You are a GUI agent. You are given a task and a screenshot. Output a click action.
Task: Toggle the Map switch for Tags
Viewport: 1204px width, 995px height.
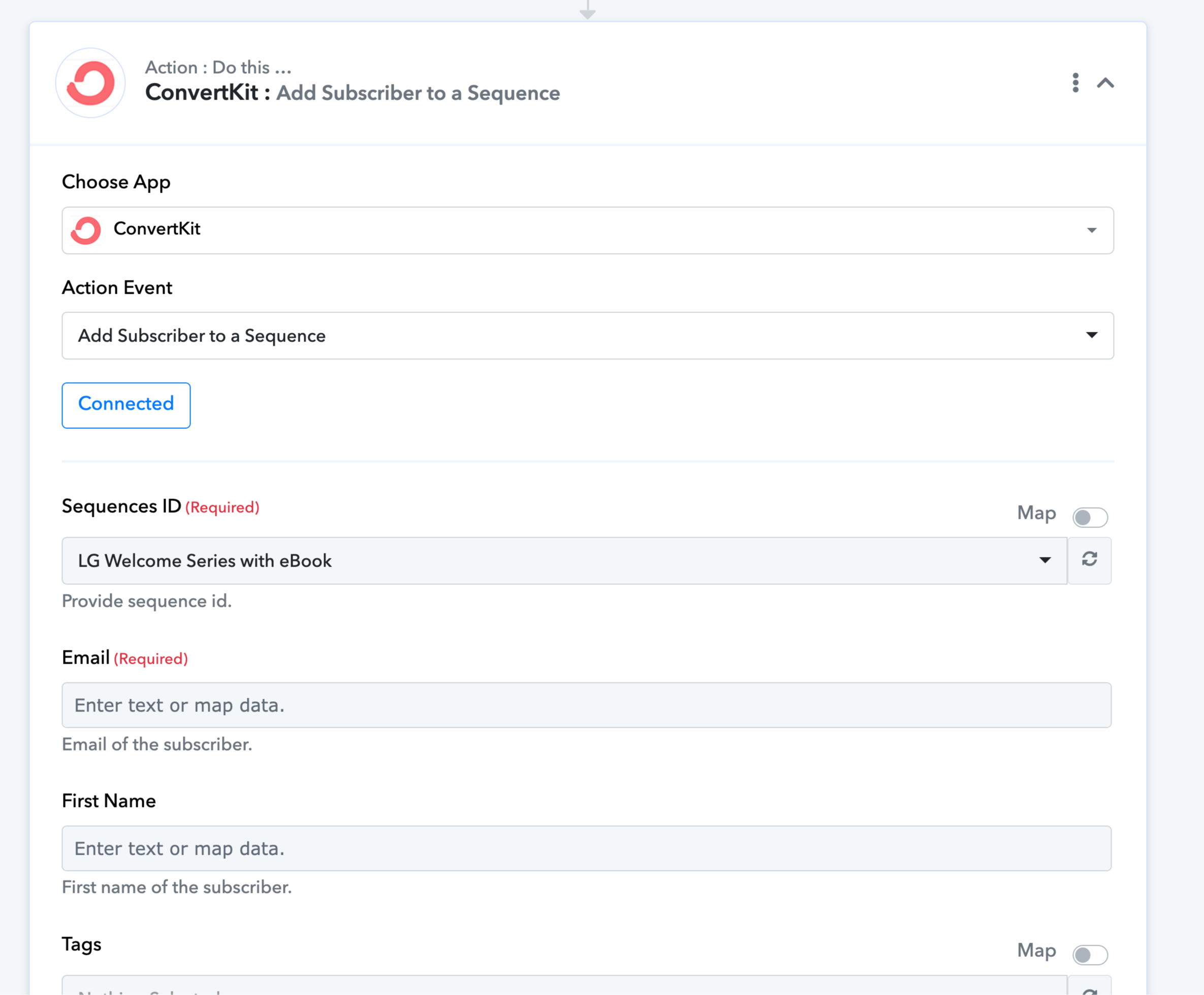[x=1090, y=955]
